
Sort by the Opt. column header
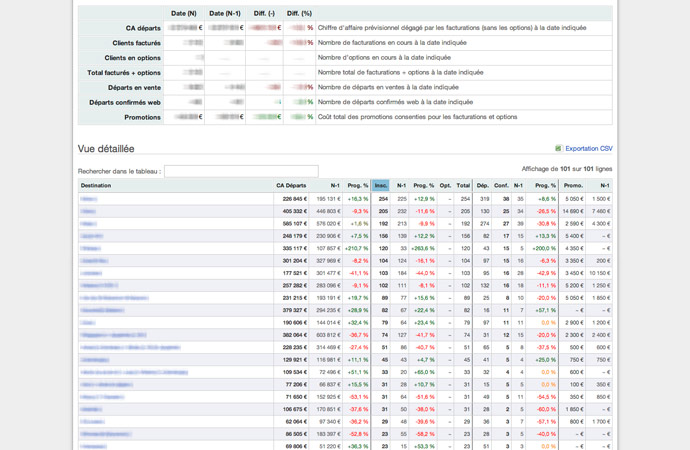pyautogui.click(x=445, y=186)
